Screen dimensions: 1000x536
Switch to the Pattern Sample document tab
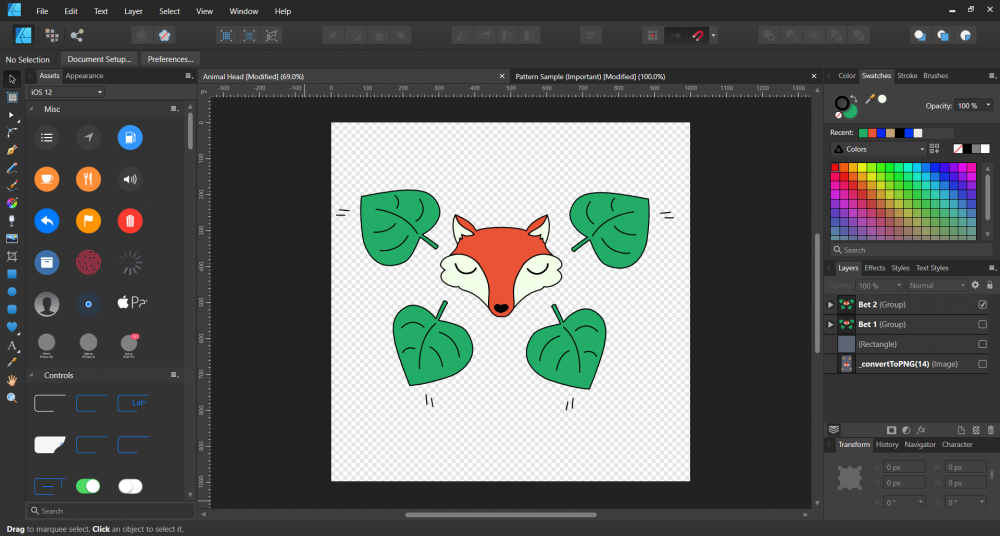tap(577, 76)
